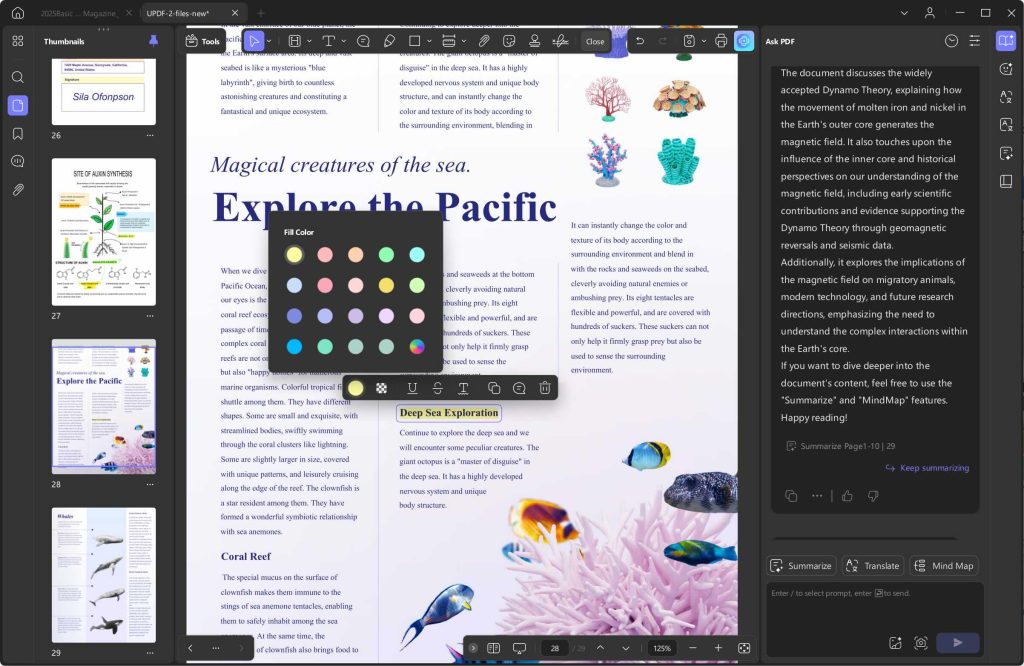Expand the text tool dropdown arrow
Screen dimensions: 1024x666
(x=343, y=41)
